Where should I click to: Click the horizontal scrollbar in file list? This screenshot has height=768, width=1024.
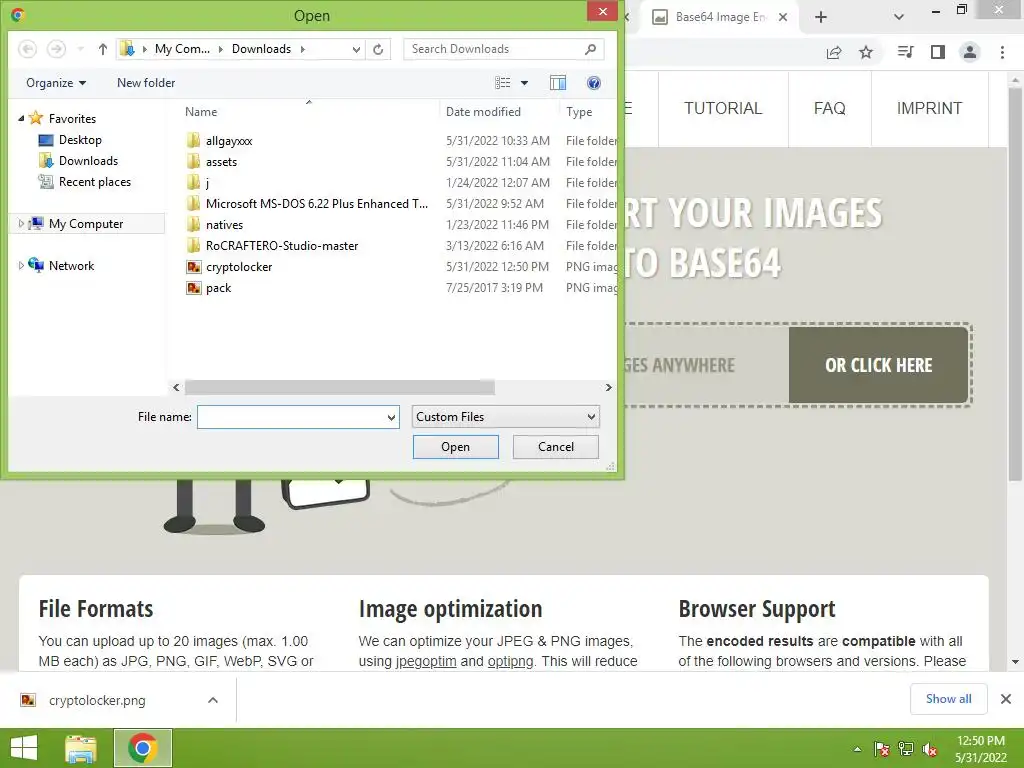(x=340, y=387)
